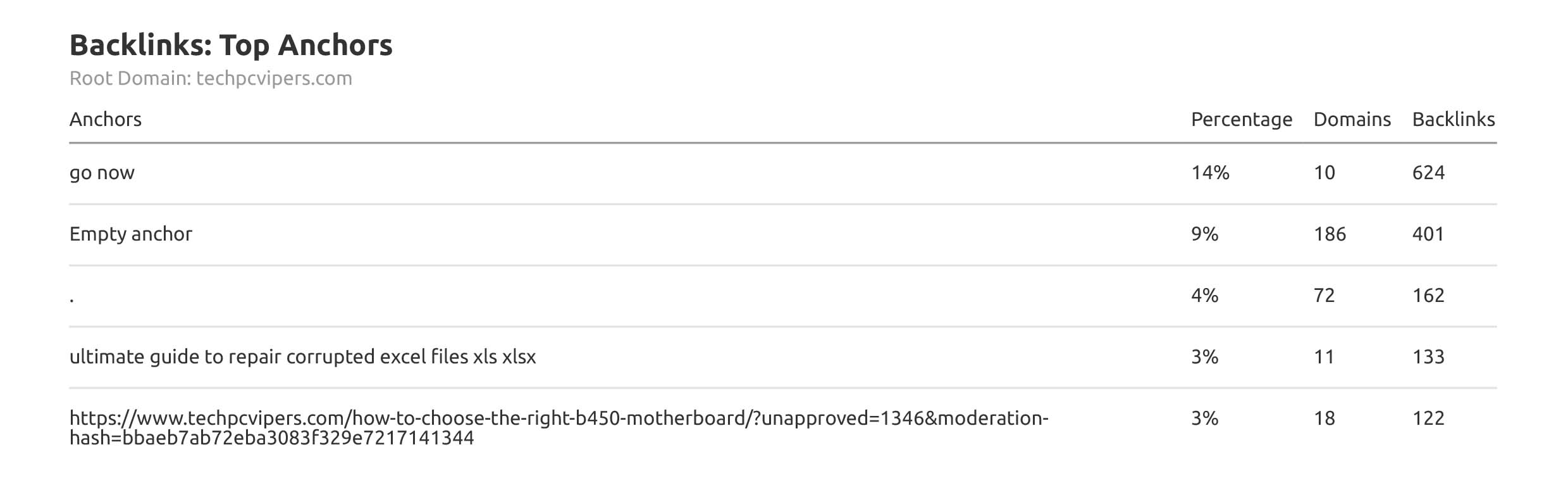
Task: Click the Anchors column header
Action: point(106,120)
